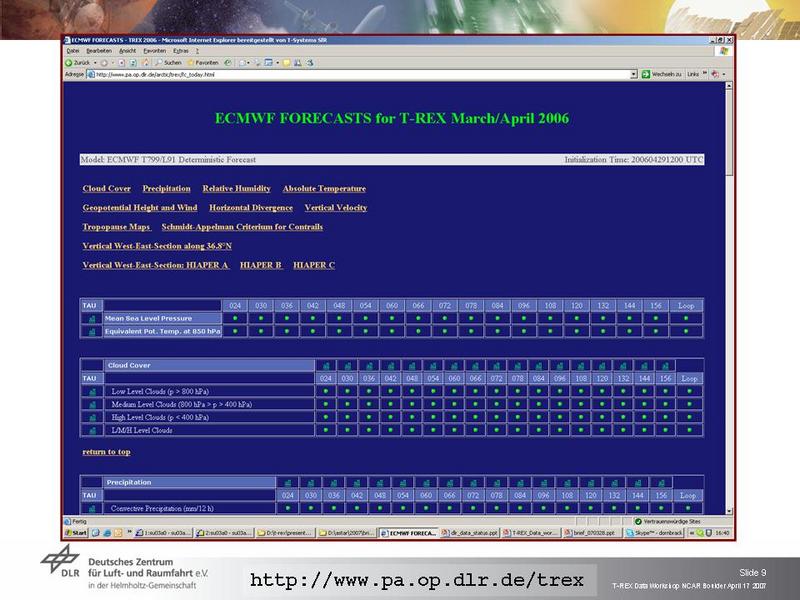Click the Zurück back button
Image resolution: width=800 pixels, height=600 pixels.
[x=77, y=63]
